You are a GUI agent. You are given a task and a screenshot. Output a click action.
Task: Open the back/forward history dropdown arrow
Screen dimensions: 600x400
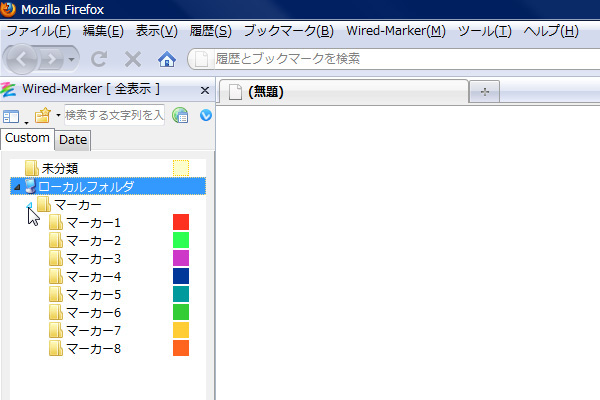click(x=71, y=59)
